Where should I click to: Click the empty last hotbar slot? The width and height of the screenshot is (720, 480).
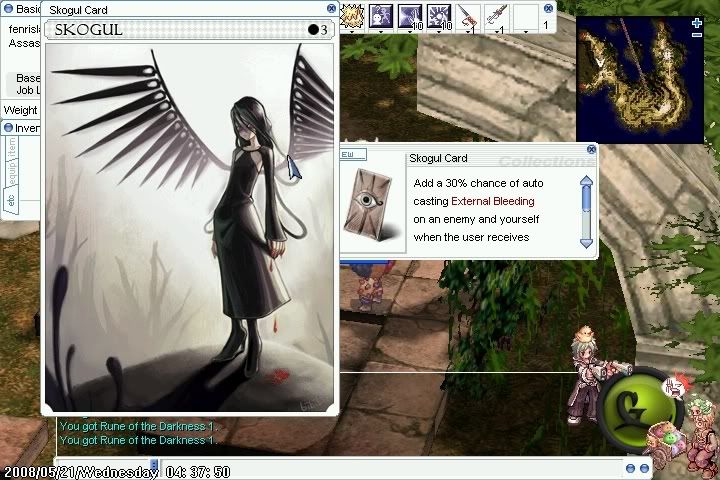tap(526, 17)
